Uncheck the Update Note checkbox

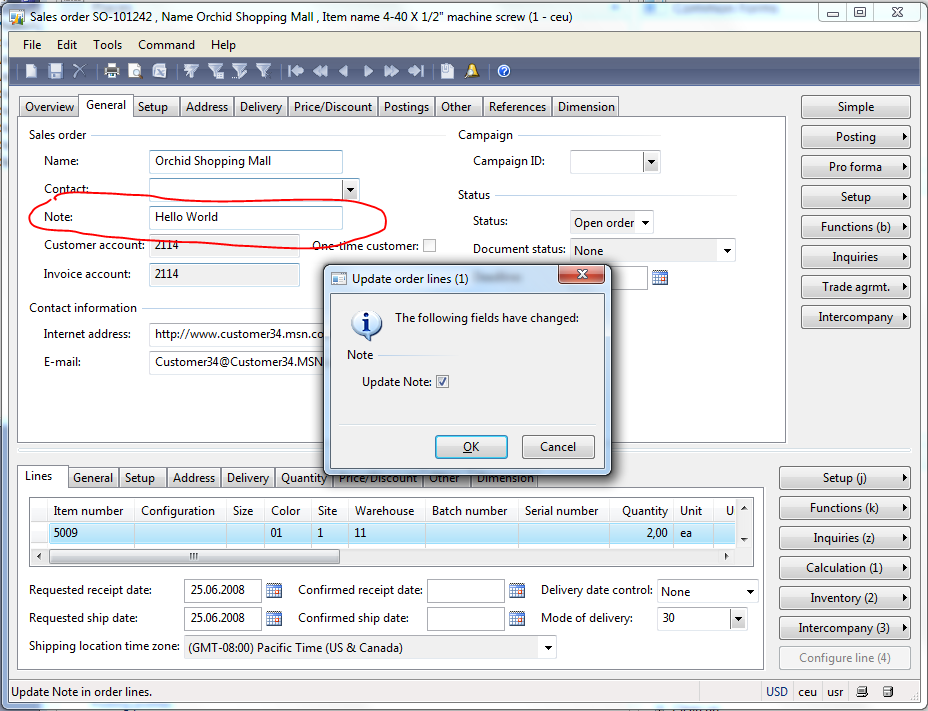click(443, 382)
